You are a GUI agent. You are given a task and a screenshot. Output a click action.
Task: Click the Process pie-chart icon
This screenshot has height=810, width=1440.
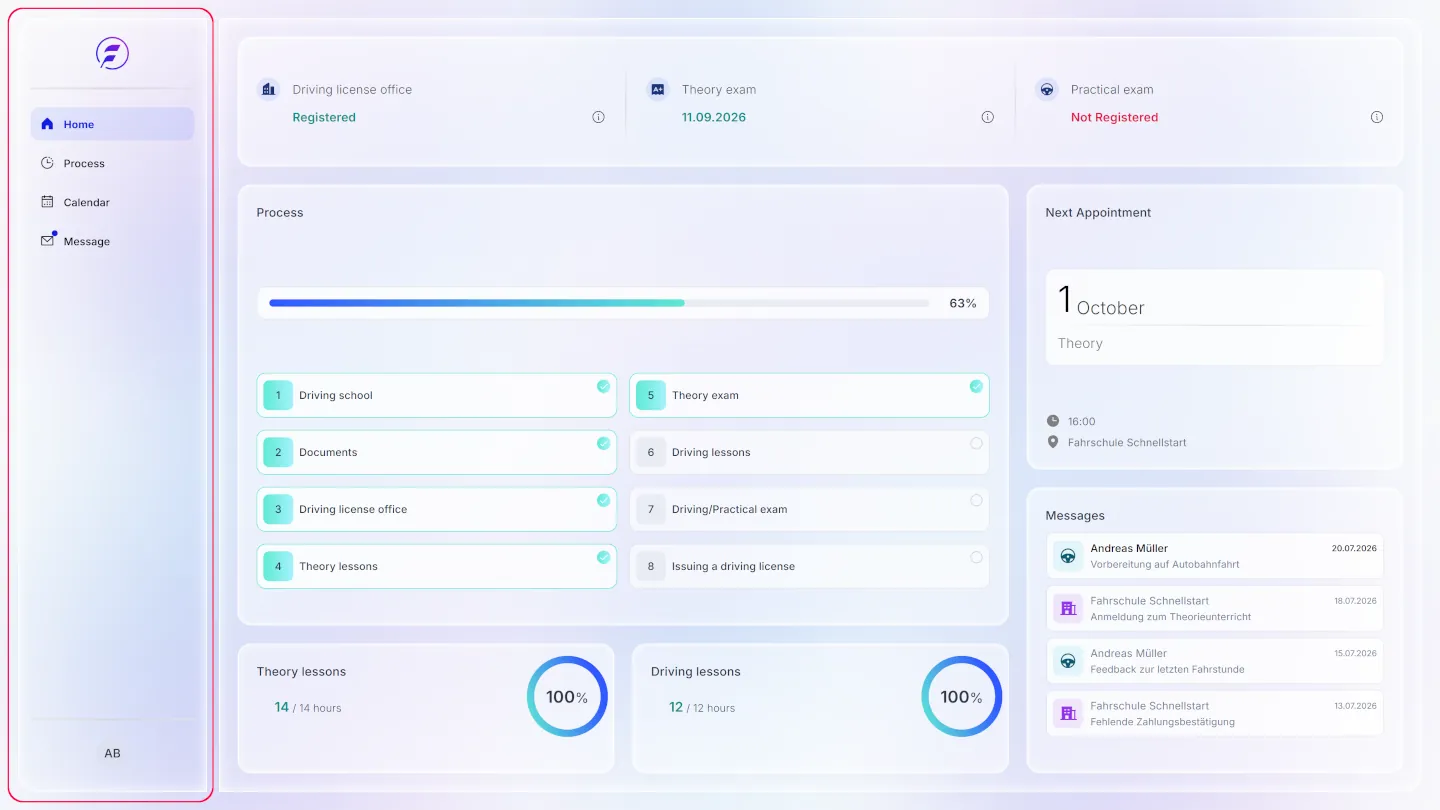pyautogui.click(x=47, y=163)
